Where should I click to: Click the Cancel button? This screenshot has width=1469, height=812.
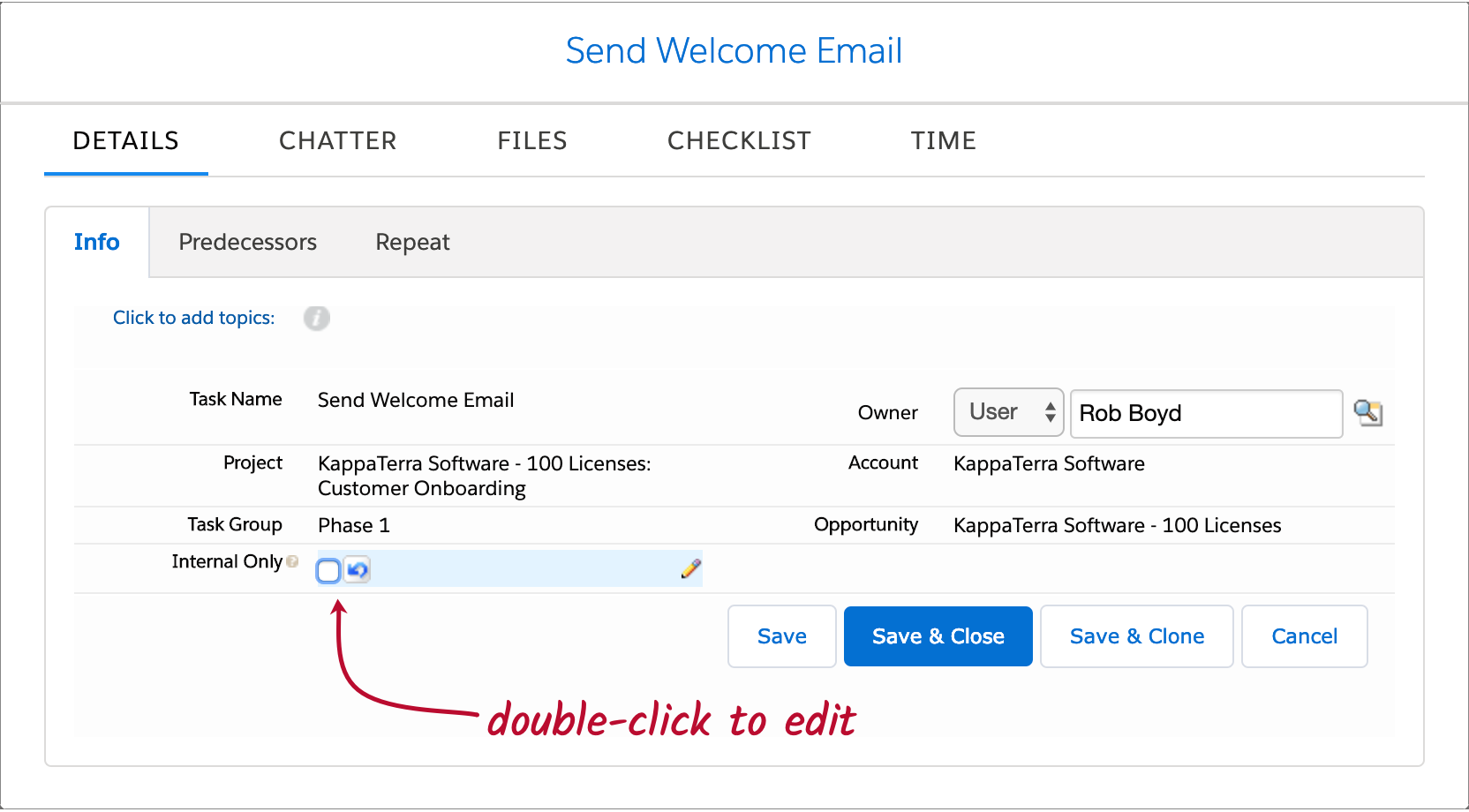(x=1305, y=636)
